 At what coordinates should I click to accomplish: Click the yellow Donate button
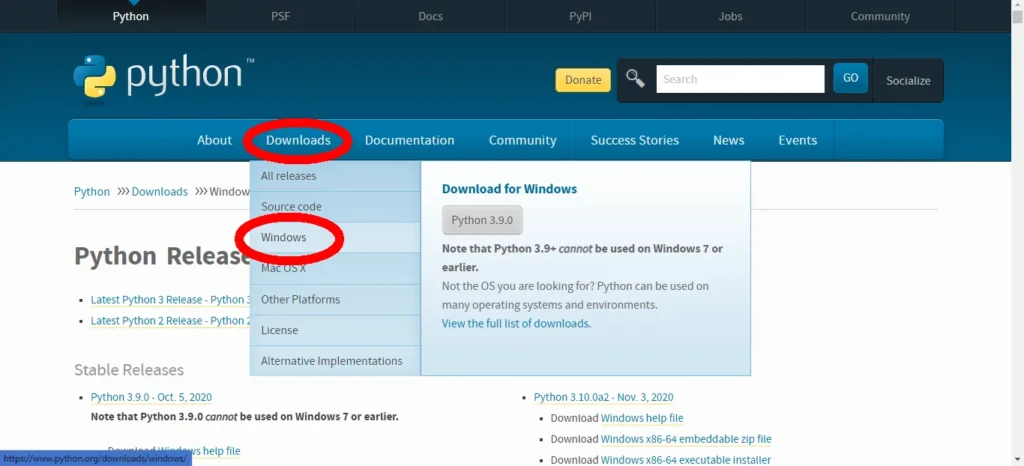(x=583, y=80)
